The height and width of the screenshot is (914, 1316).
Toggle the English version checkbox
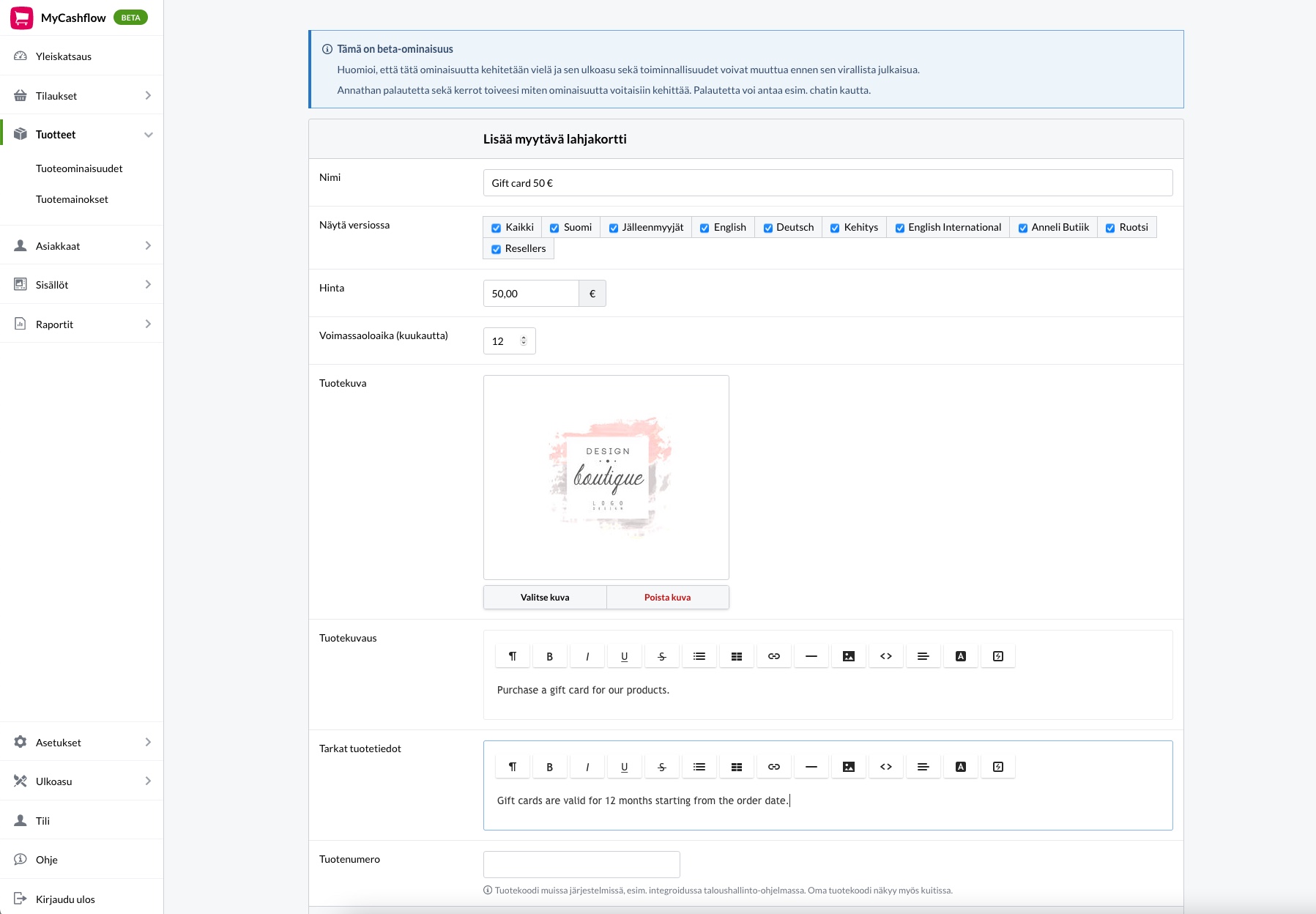click(x=705, y=228)
